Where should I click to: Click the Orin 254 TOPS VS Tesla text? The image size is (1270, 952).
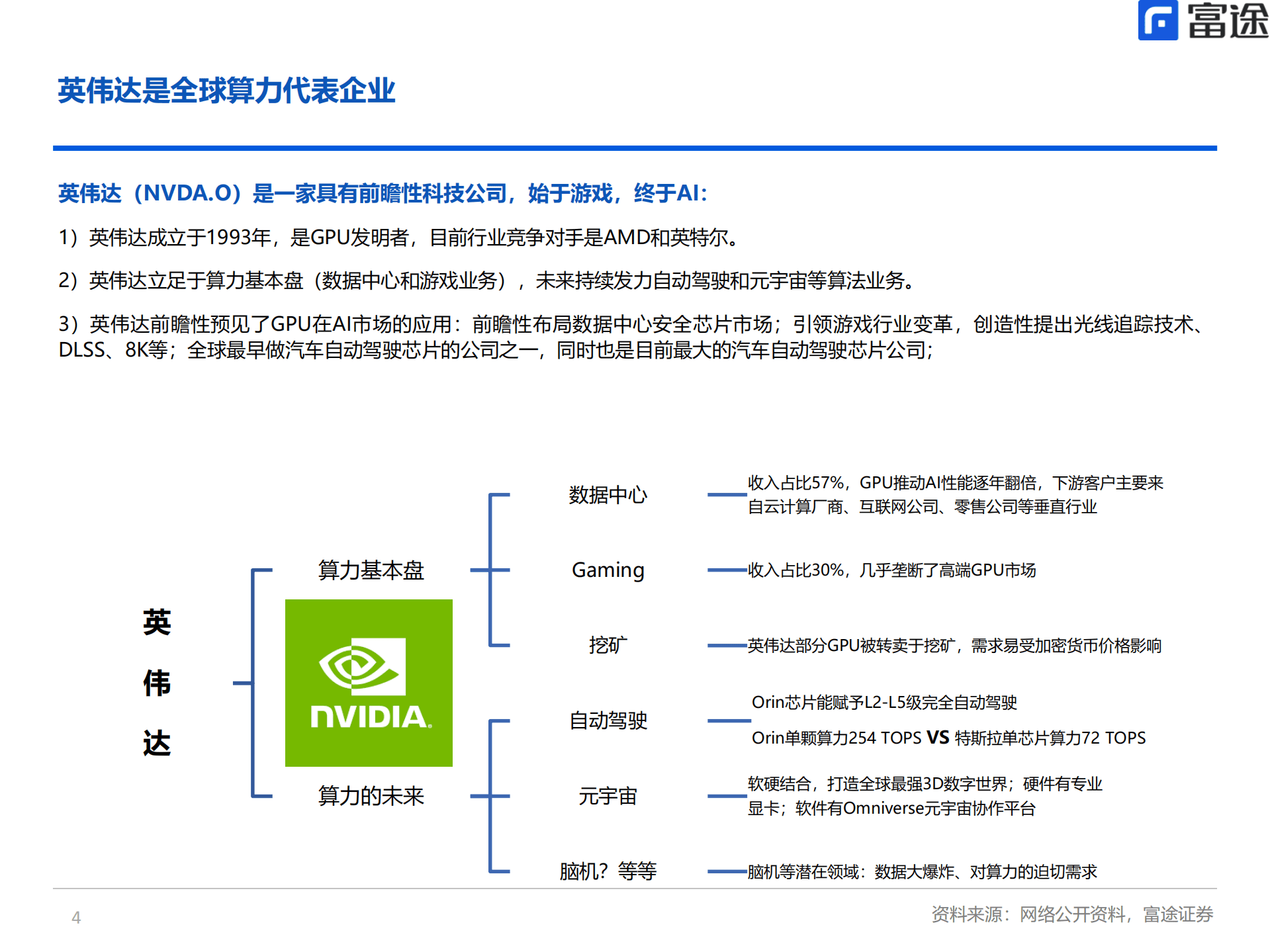click(x=948, y=738)
